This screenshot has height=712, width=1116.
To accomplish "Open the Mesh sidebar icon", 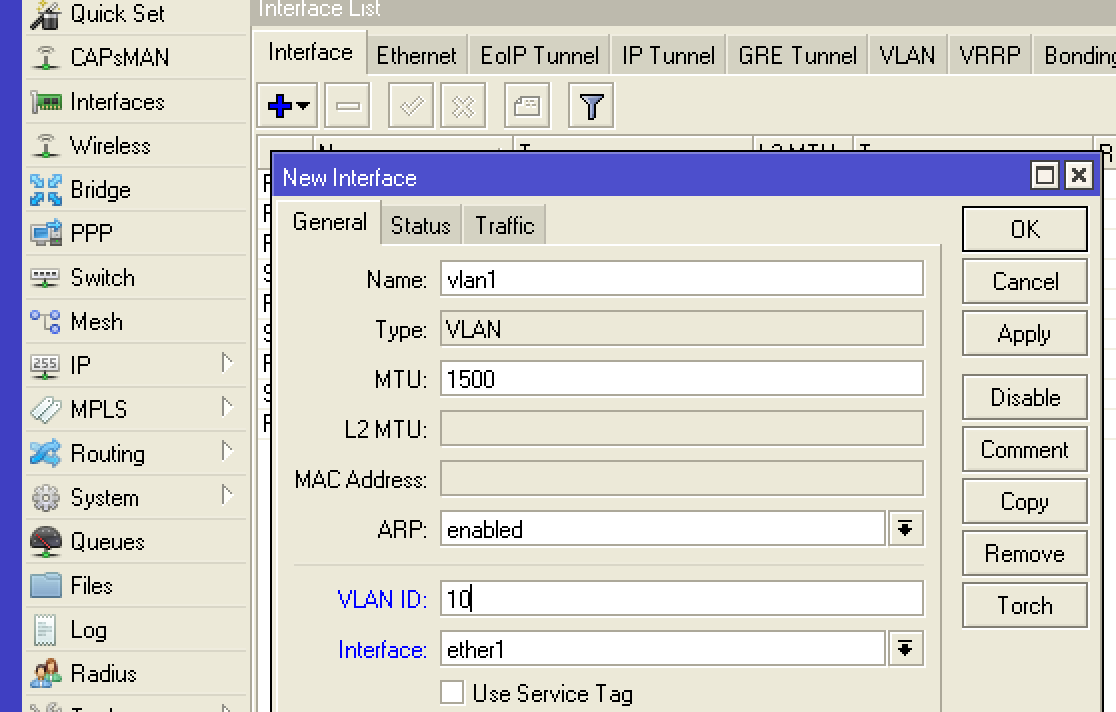I will (46, 322).
